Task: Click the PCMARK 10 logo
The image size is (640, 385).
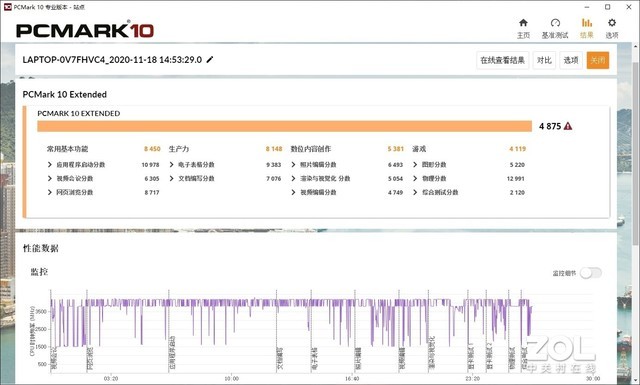Action: pyautogui.click(x=85, y=30)
